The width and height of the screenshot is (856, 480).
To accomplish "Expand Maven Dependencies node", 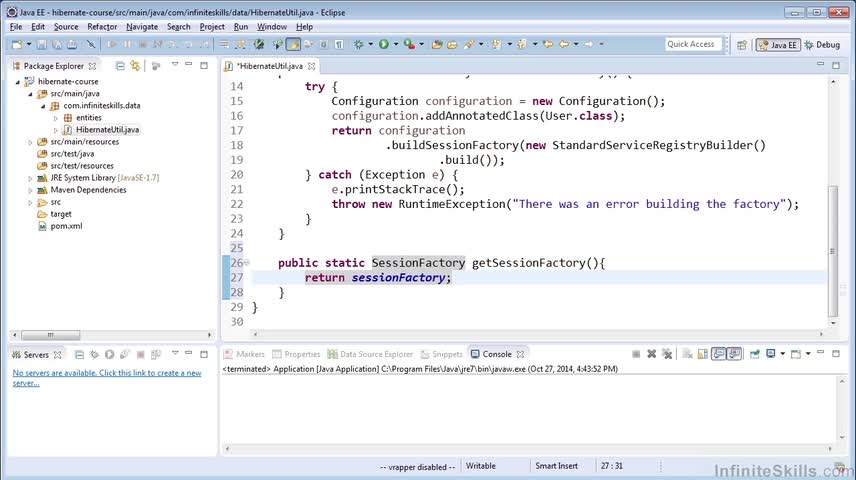I will tap(31, 190).
